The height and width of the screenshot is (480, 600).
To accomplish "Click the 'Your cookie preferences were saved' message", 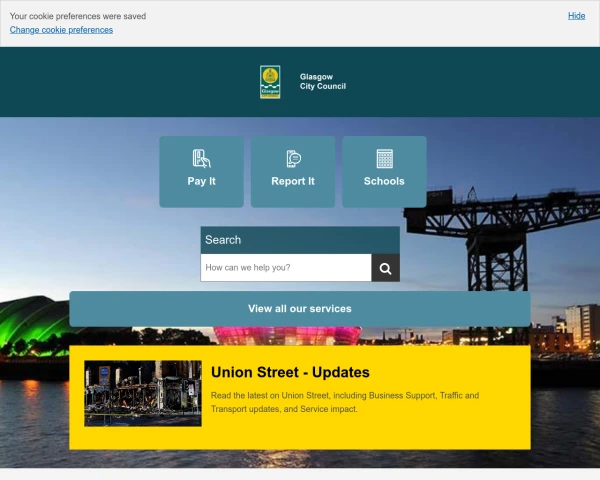I will point(78,16).
